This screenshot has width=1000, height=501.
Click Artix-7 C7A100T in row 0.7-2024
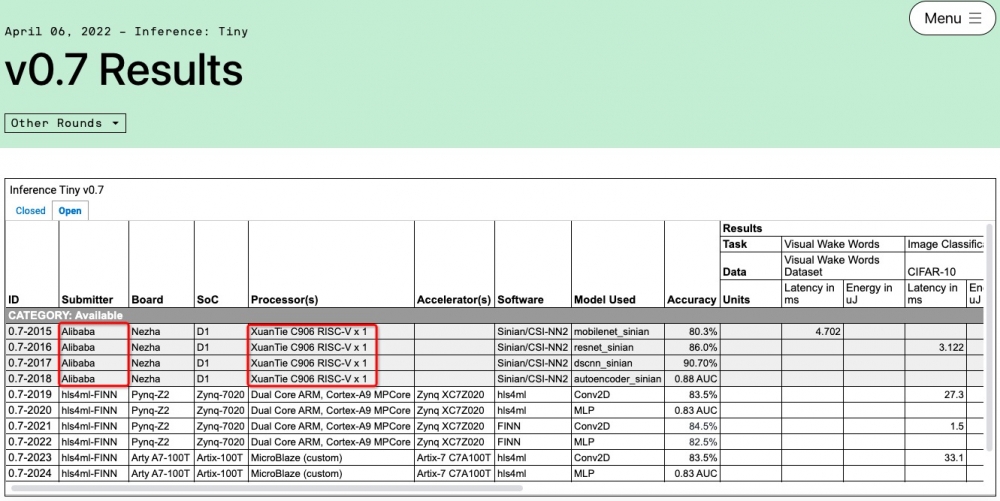(x=453, y=474)
